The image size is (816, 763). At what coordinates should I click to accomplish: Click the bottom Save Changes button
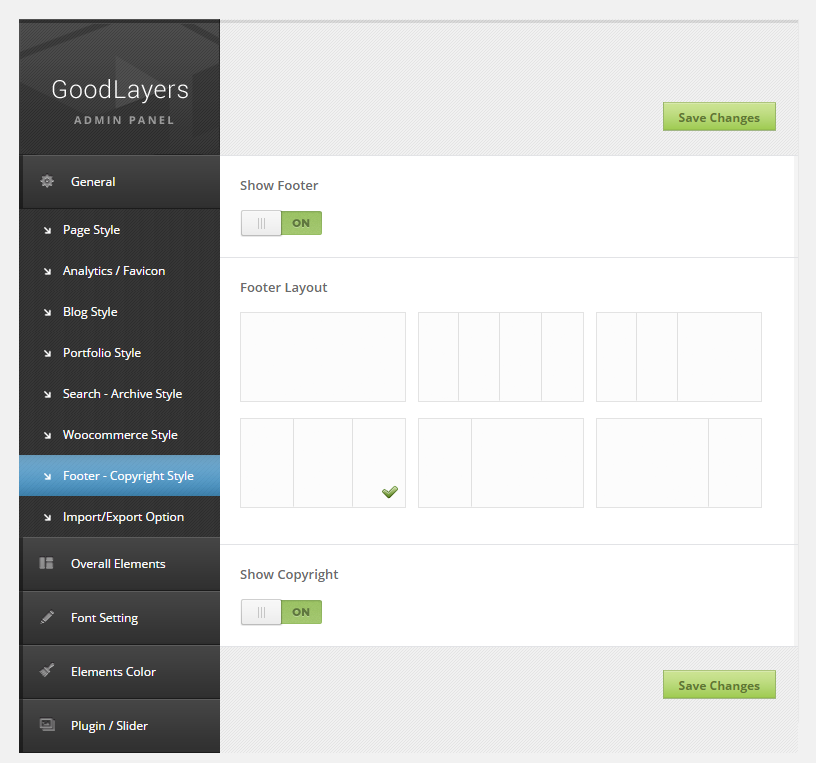pos(719,684)
